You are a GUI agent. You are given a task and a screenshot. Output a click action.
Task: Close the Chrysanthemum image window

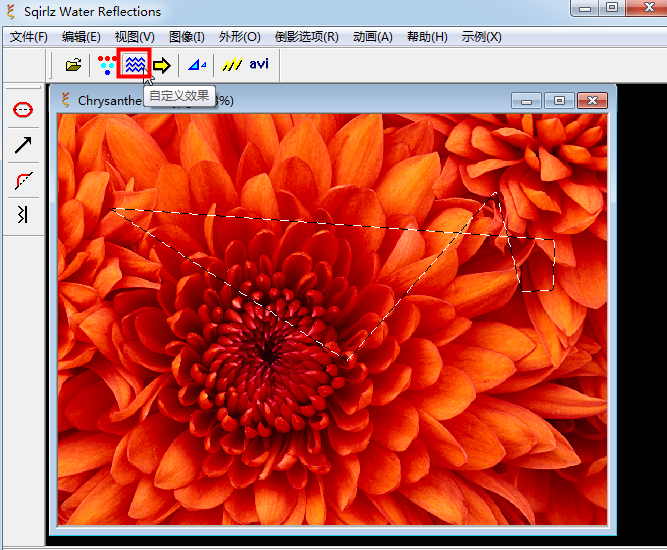(x=592, y=101)
